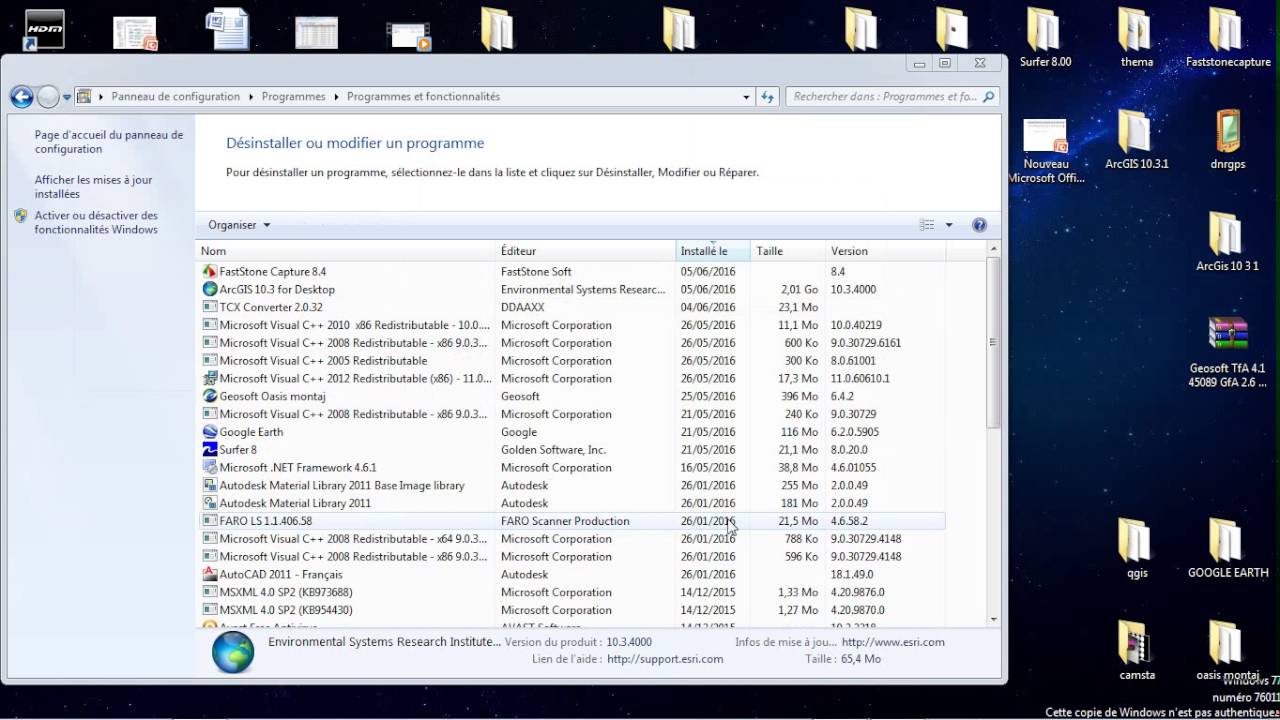Open the HDM shortcut on desktop

(44, 30)
